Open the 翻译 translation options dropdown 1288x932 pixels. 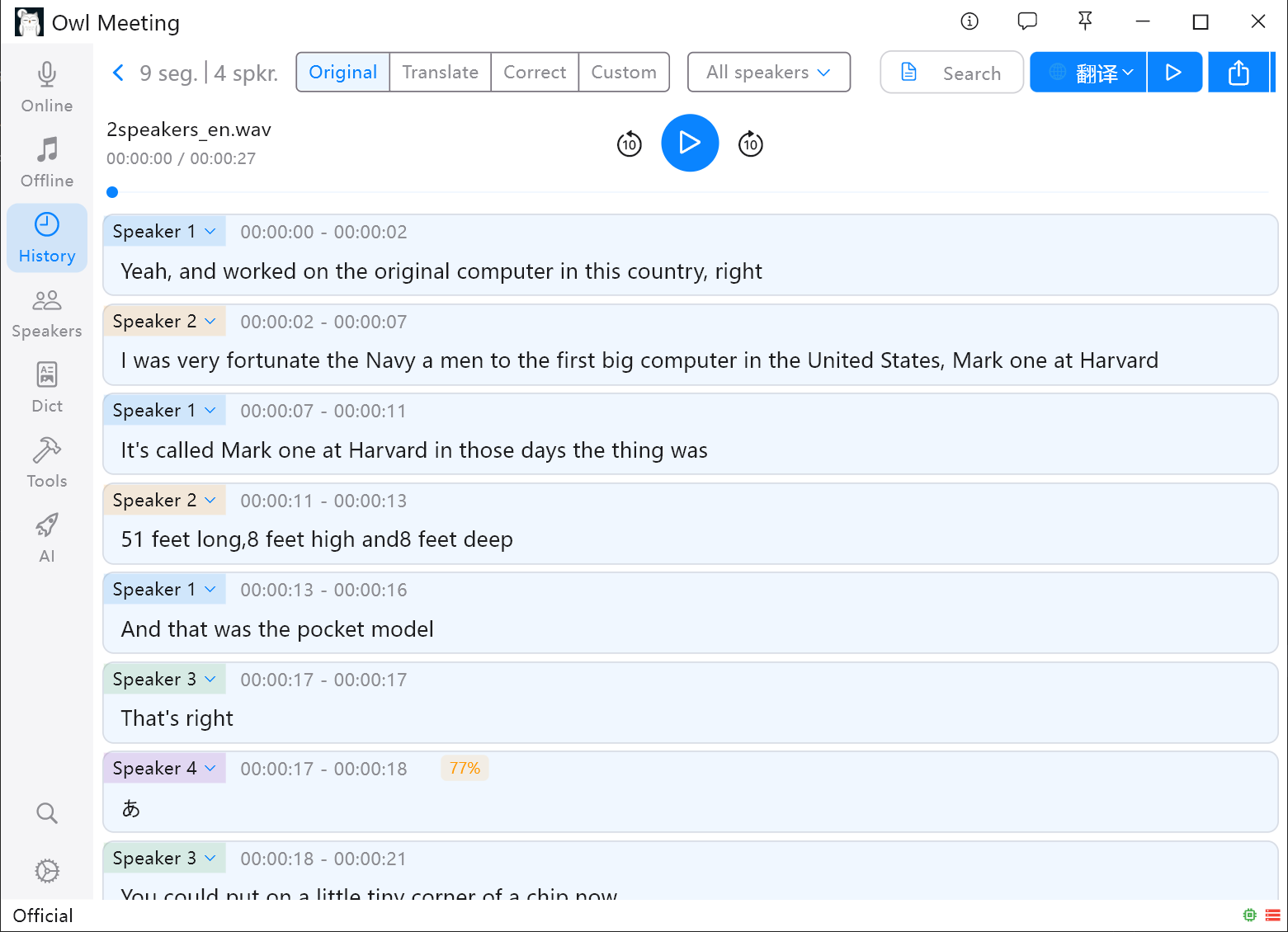pos(1087,72)
